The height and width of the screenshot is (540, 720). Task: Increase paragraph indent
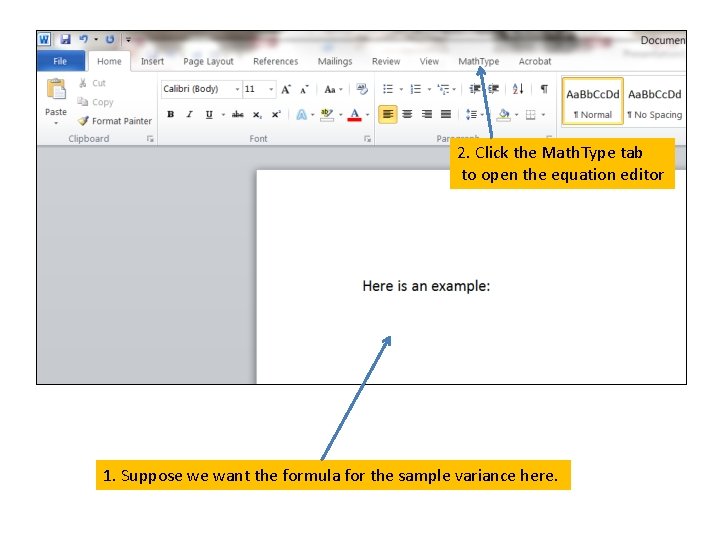494,89
